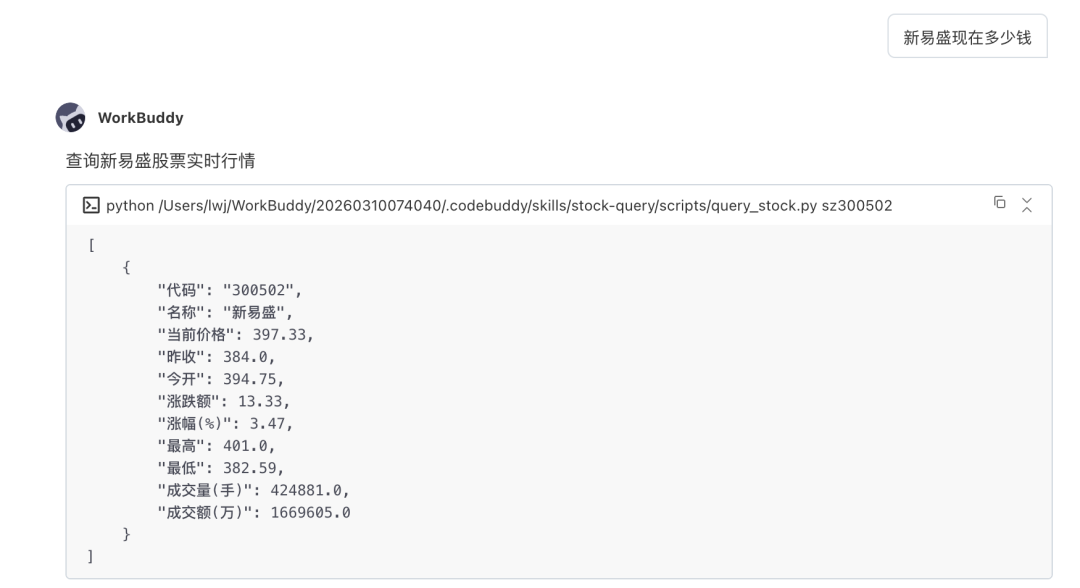The height and width of the screenshot is (588, 1080).
Task: Click the 名称 新易盛 output line
Action: point(225,313)
